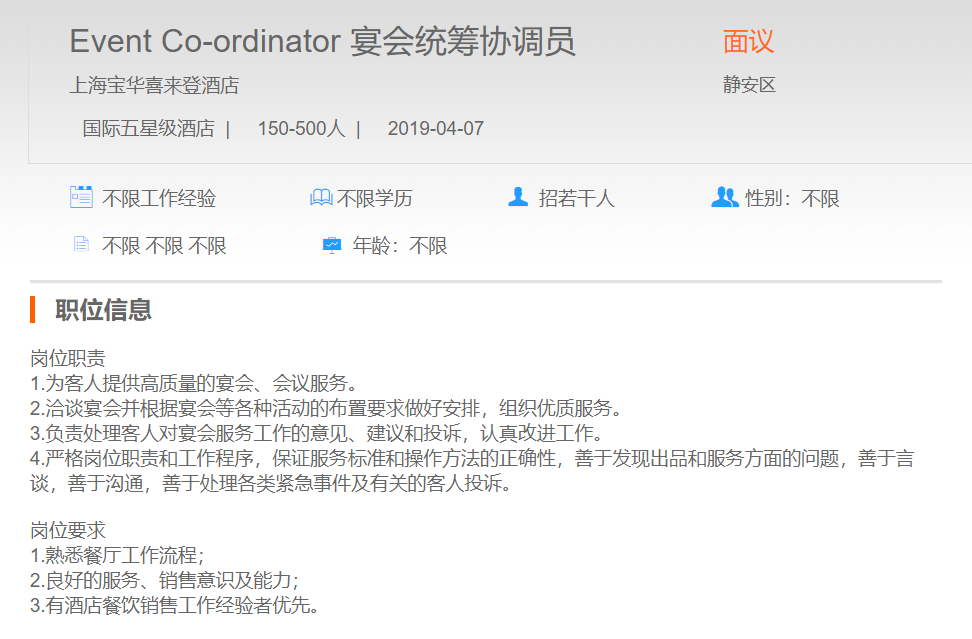Click the 岗位要求 subheading
The height and width of the screenshot is (639, 972).
pyautogui.click(x=68, y=530)
